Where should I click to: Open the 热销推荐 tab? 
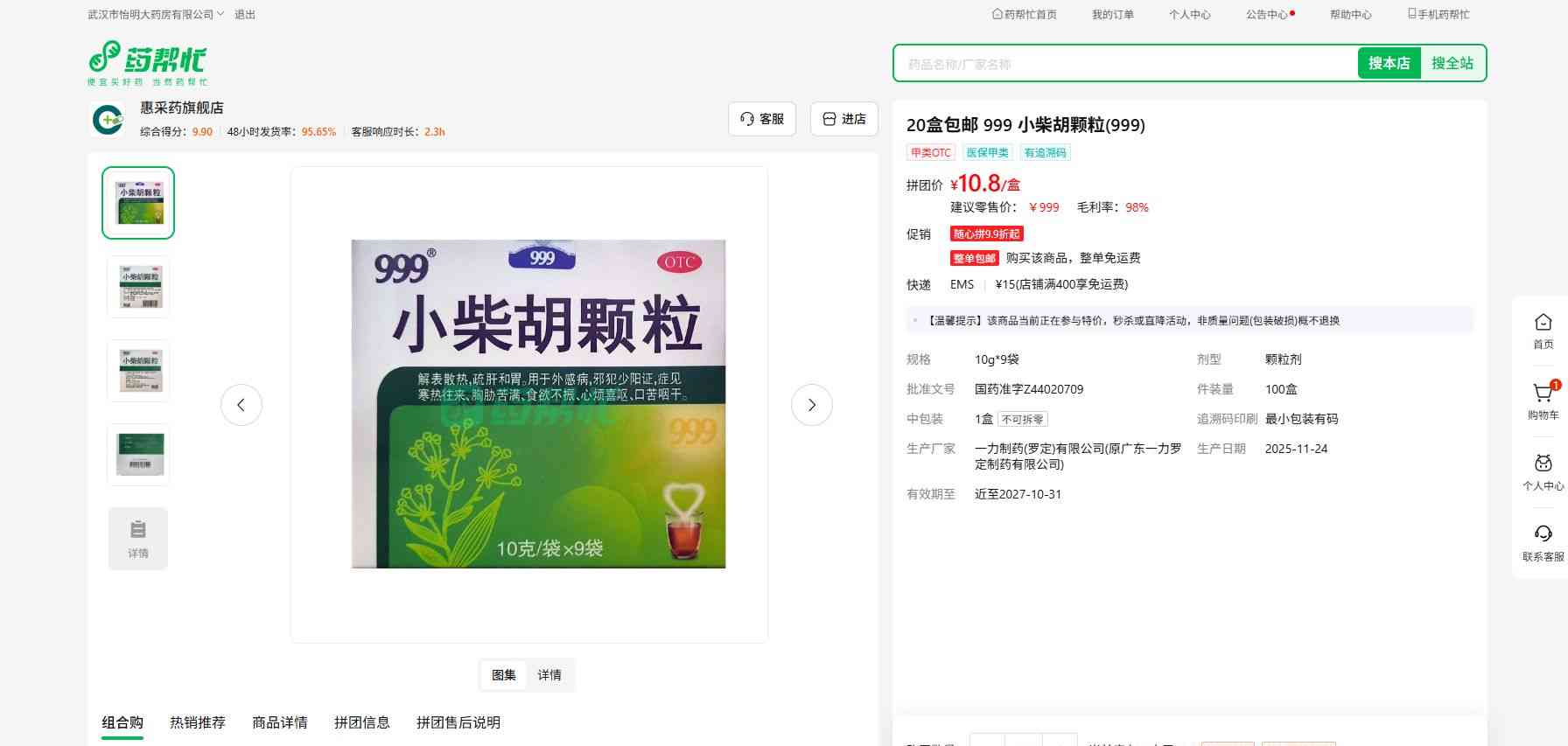tap(198, 722)
